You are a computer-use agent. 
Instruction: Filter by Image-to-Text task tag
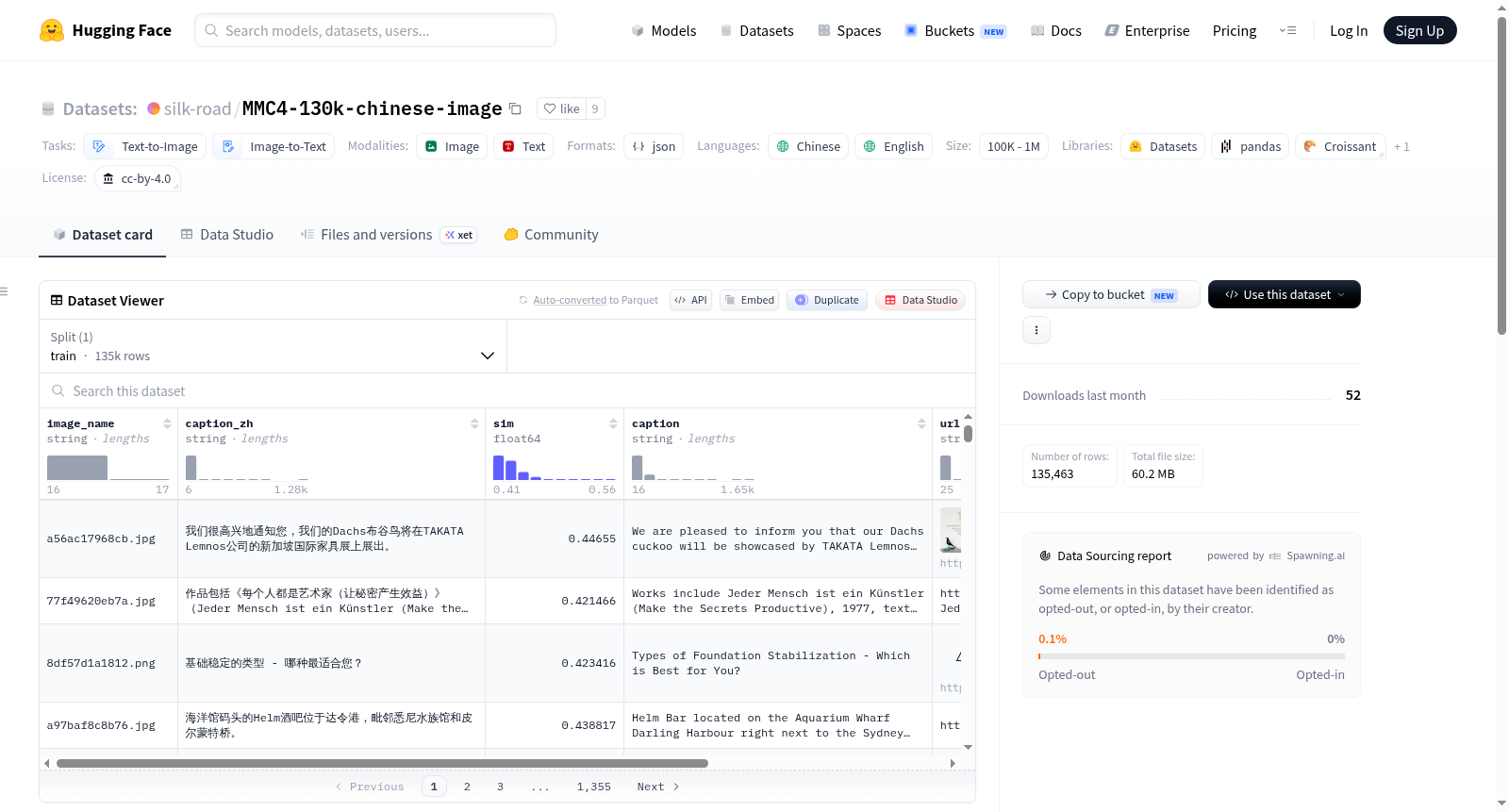click(274, 146)
